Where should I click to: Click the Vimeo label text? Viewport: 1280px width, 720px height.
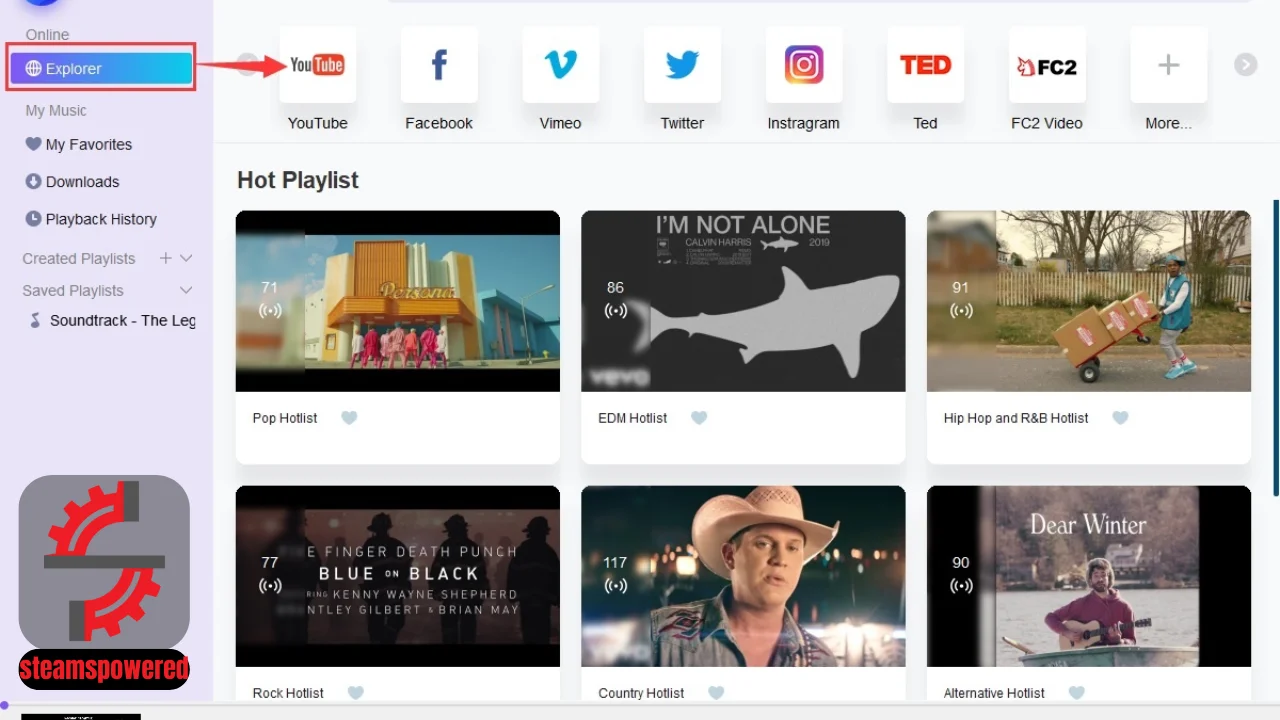tap(560, 123)
